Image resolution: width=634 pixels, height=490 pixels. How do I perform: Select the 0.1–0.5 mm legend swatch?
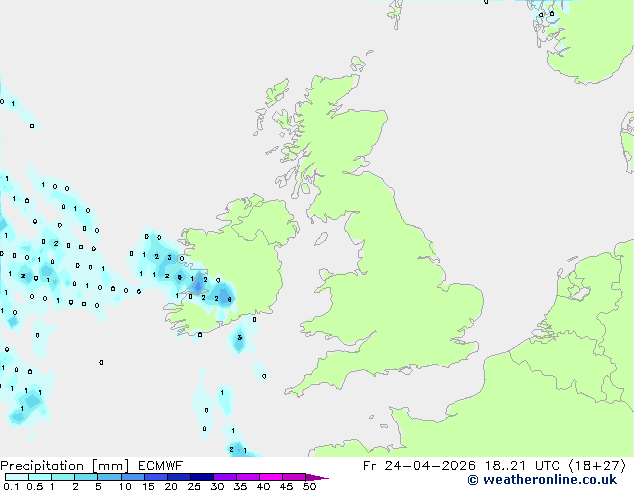pos(17,477)
